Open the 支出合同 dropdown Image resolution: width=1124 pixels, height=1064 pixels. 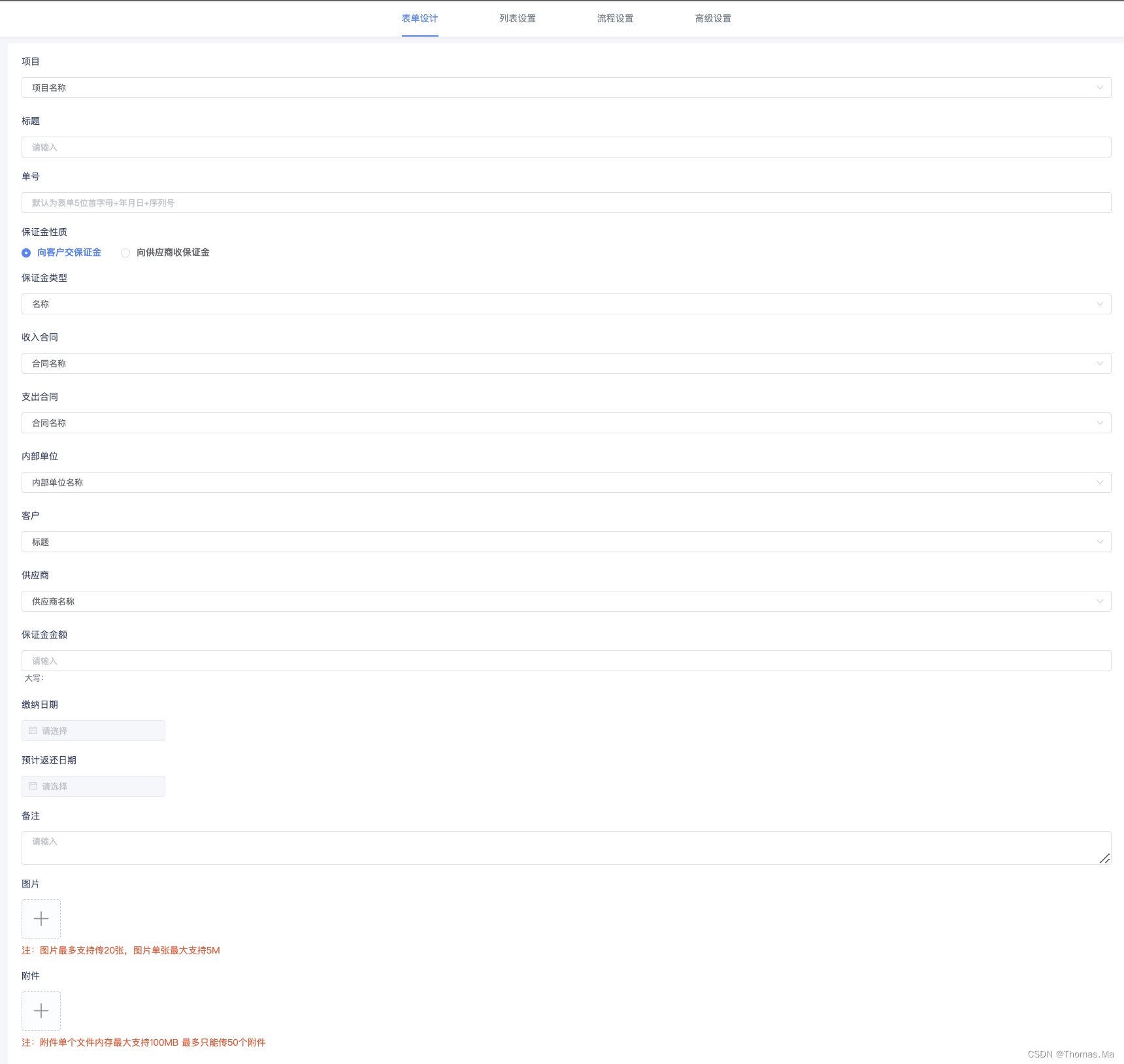pos(566,423)
